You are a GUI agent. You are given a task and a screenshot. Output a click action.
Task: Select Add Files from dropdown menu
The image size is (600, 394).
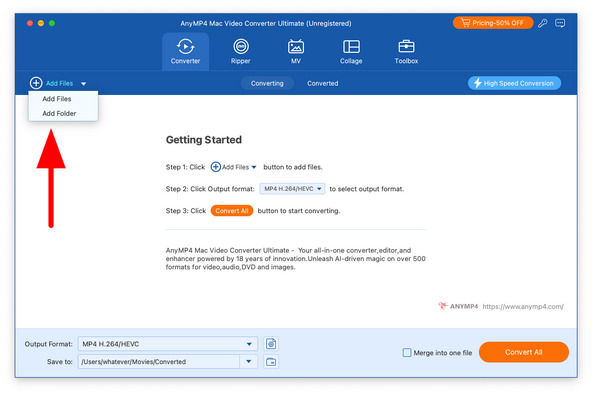(x=57, y=100)
